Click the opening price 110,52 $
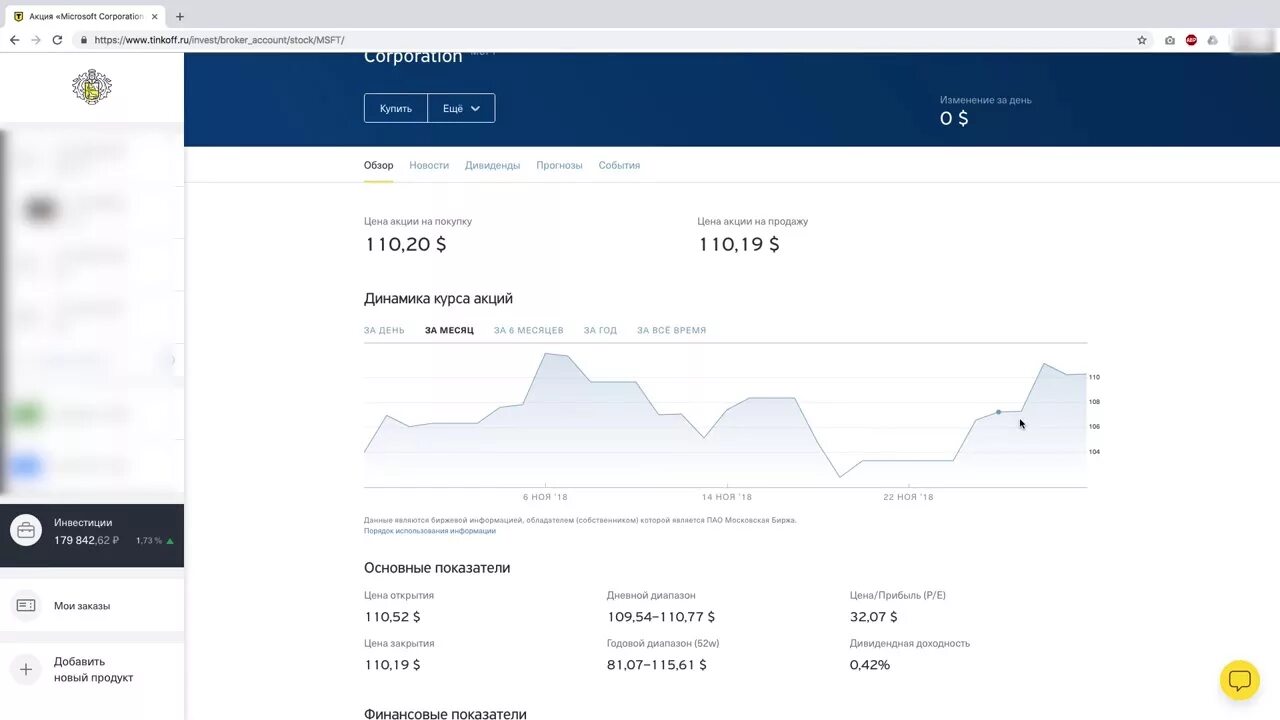This screenshot has width=1280, height=720. pyautogui.click(x=392, y=617)
